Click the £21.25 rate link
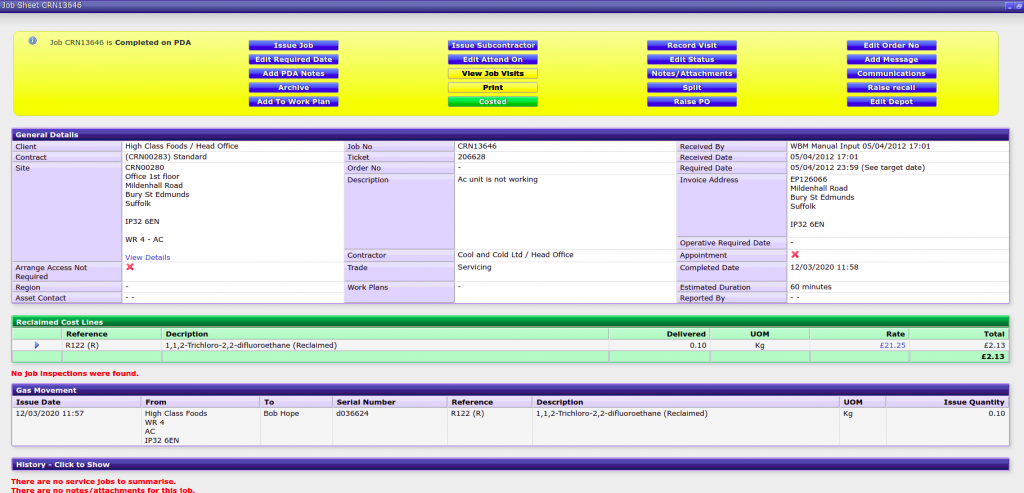The height and width of the screenshot is (493, 1024). tap(891, 345)
